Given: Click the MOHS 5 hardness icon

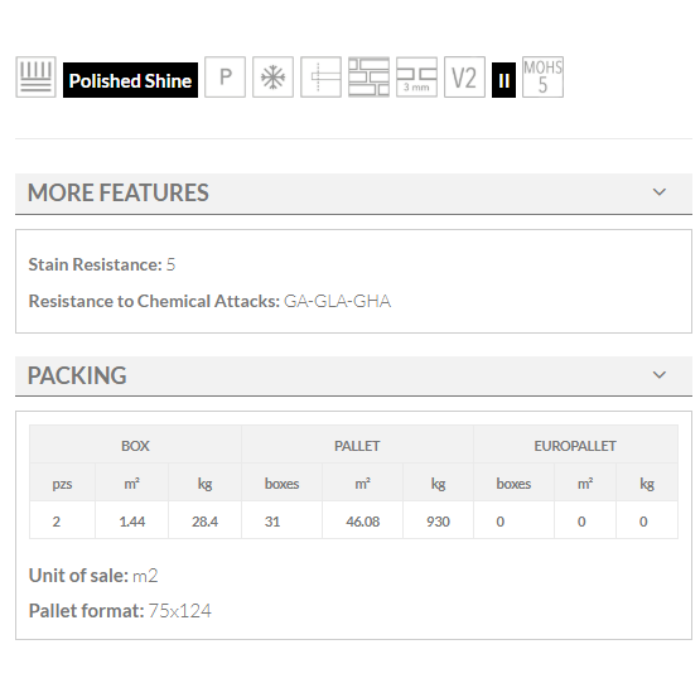Looking at the screenshot, I should (x=543, y=77).
